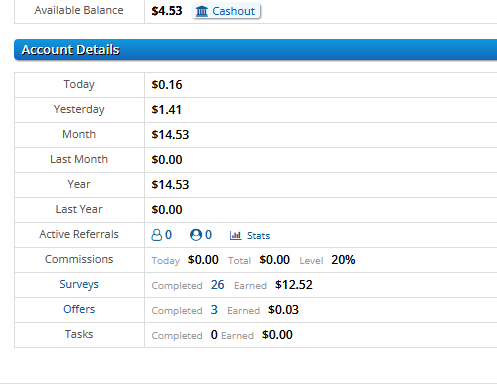Viewport: 497px width, 392px height.
Task: Click the Month row's $14.53 value
Action: [x=170, y=135]
